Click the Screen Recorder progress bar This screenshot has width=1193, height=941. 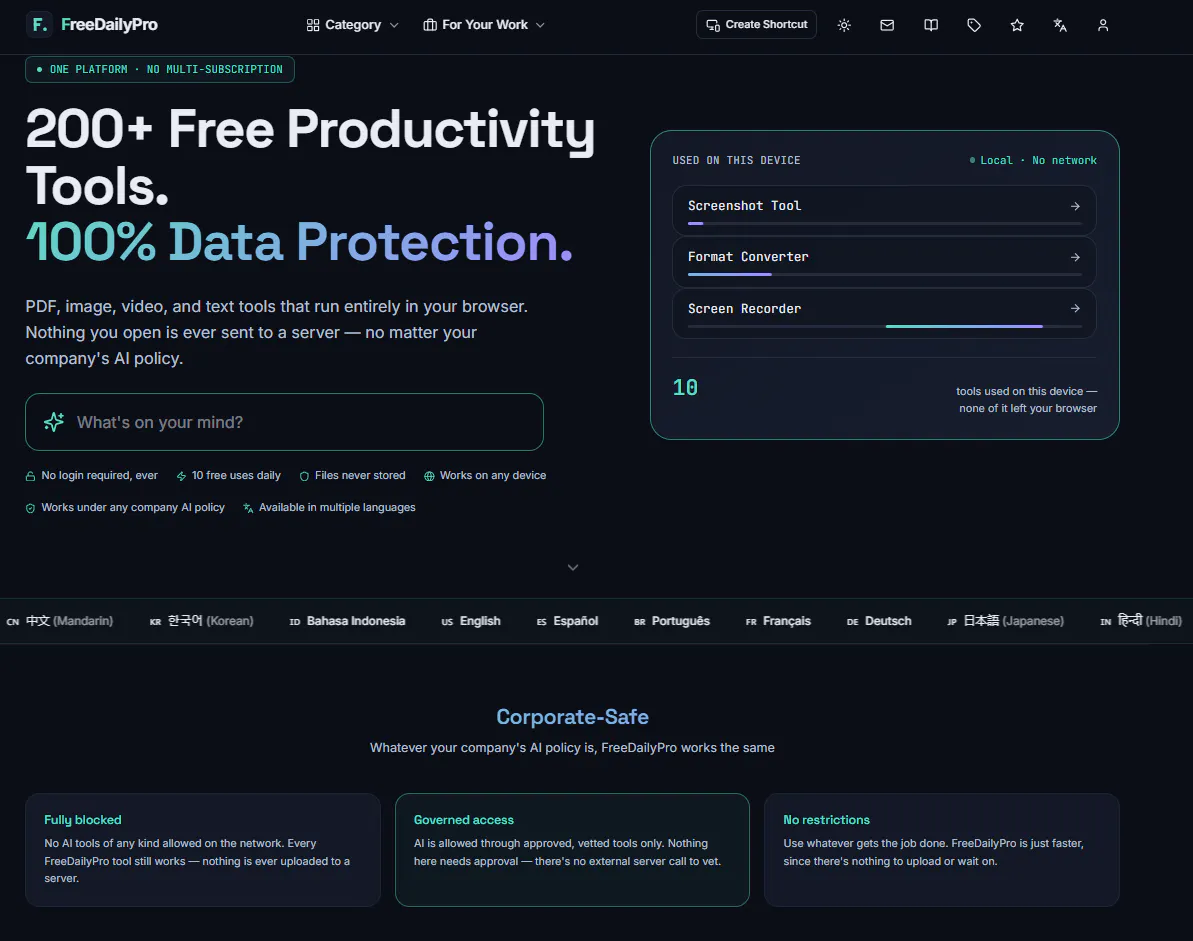[x=884, y=326]
